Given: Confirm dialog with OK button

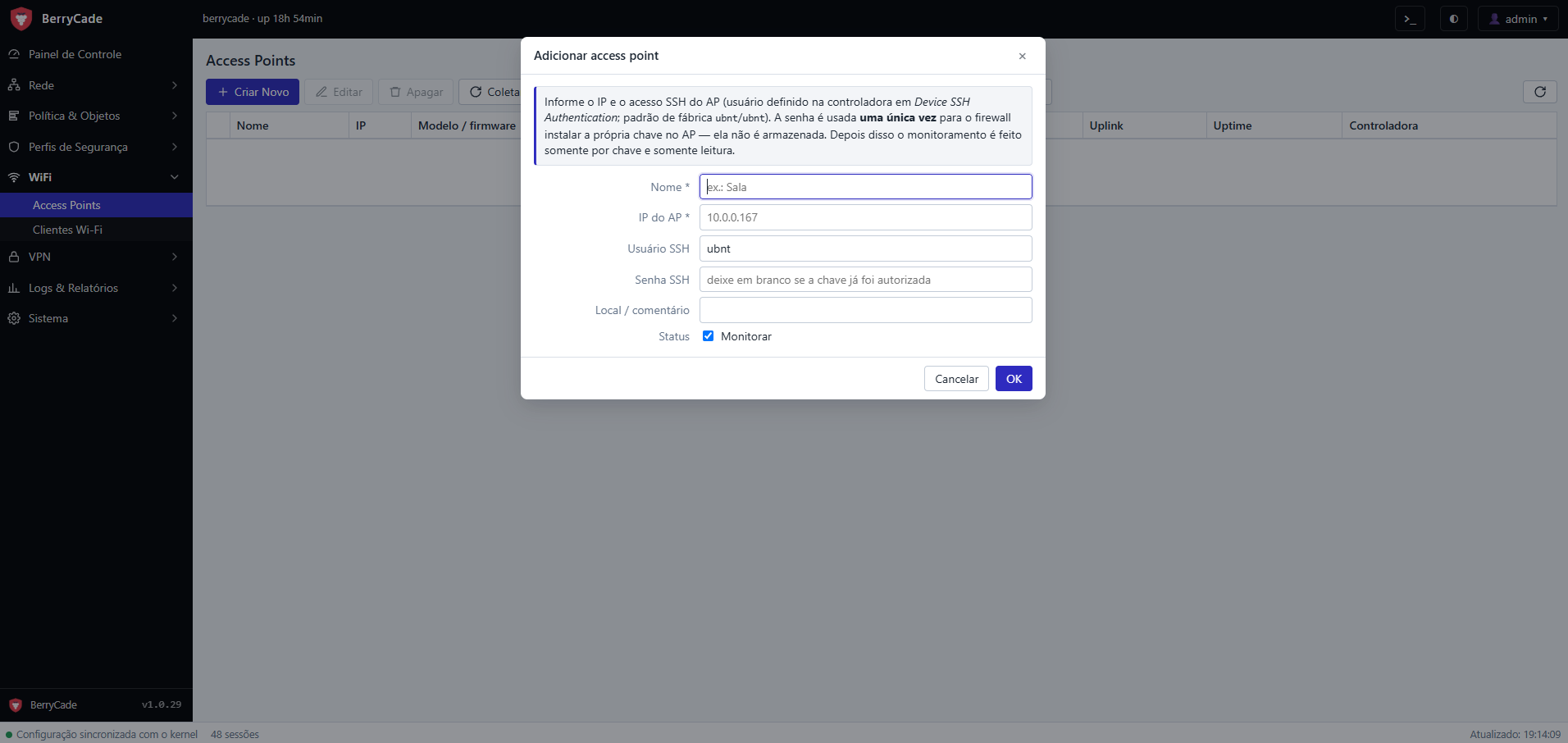Looking at the screenshot, I should pos(1014,379).
